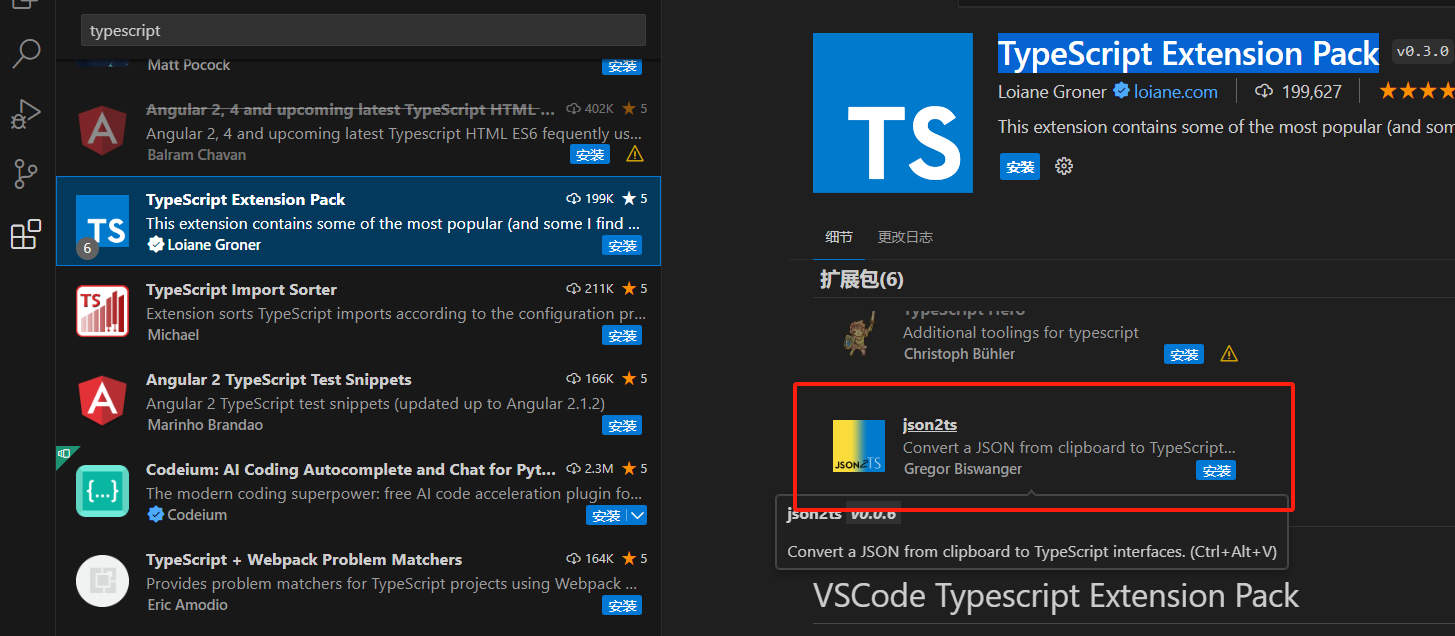Open the json2ts extension link
The image size is (1455, 636).
click(x=930, y=424)
